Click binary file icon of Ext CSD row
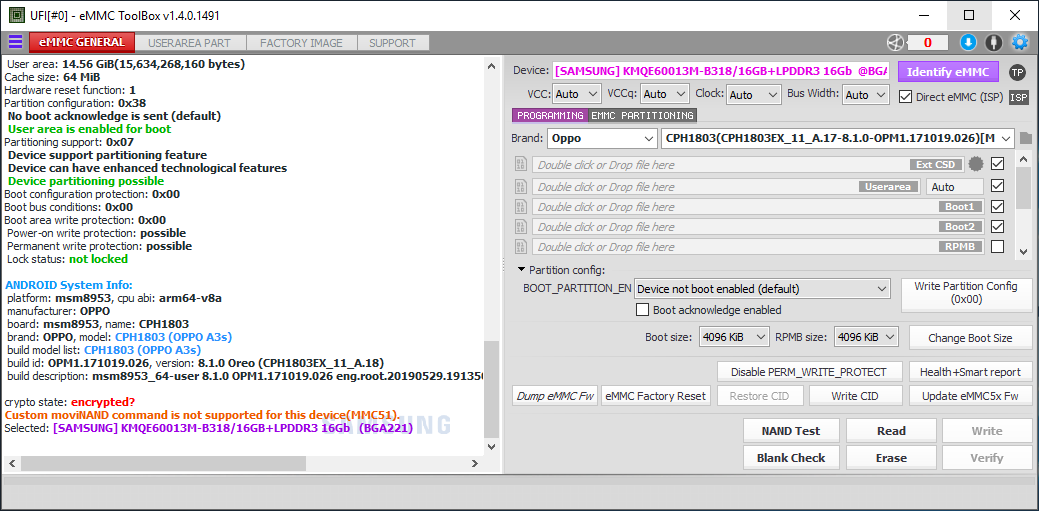This screenshot has height=511, width=1039. click(521, 164)
